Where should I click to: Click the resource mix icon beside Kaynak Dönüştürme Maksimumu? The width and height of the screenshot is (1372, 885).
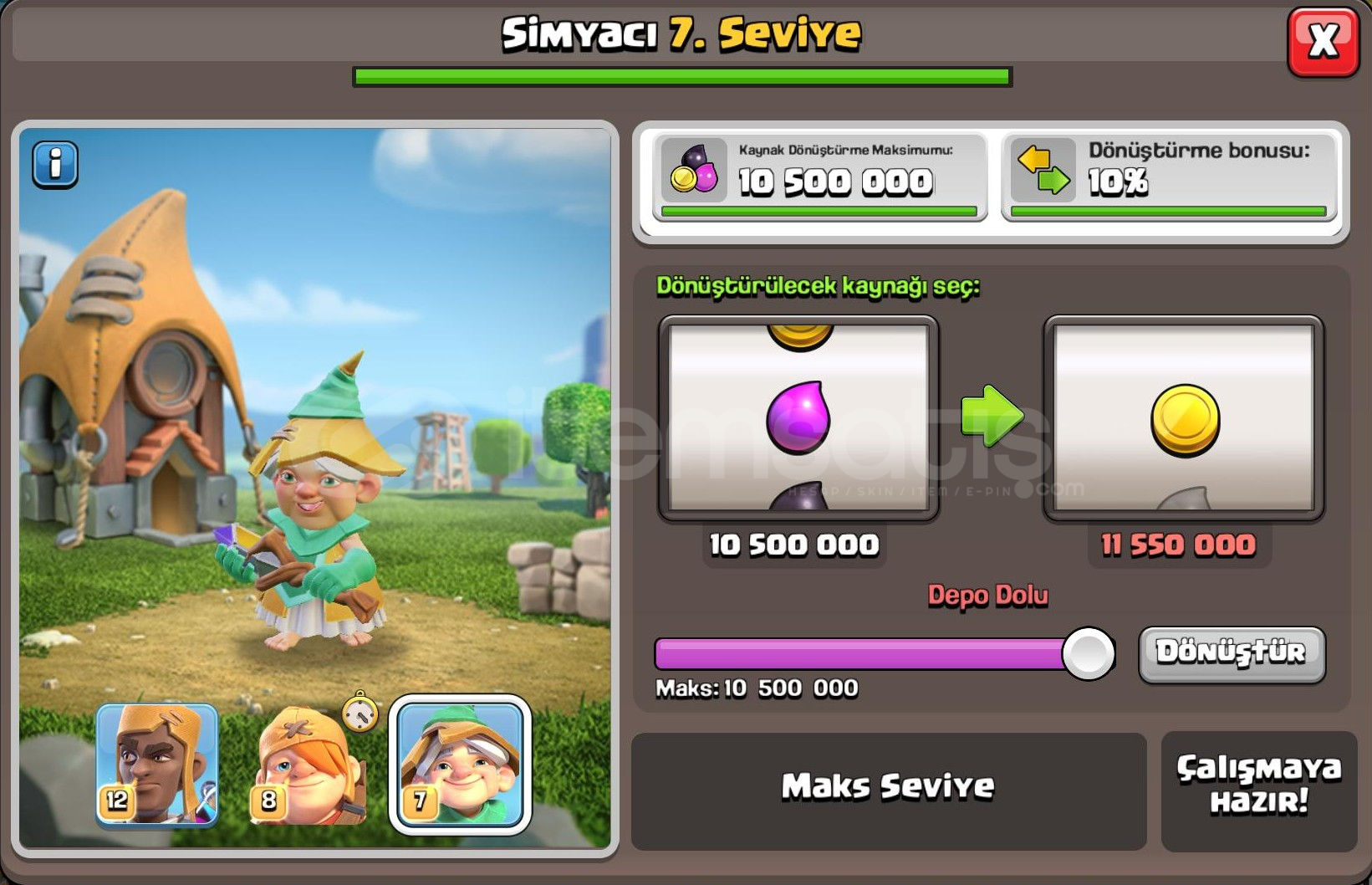point(694,170)
